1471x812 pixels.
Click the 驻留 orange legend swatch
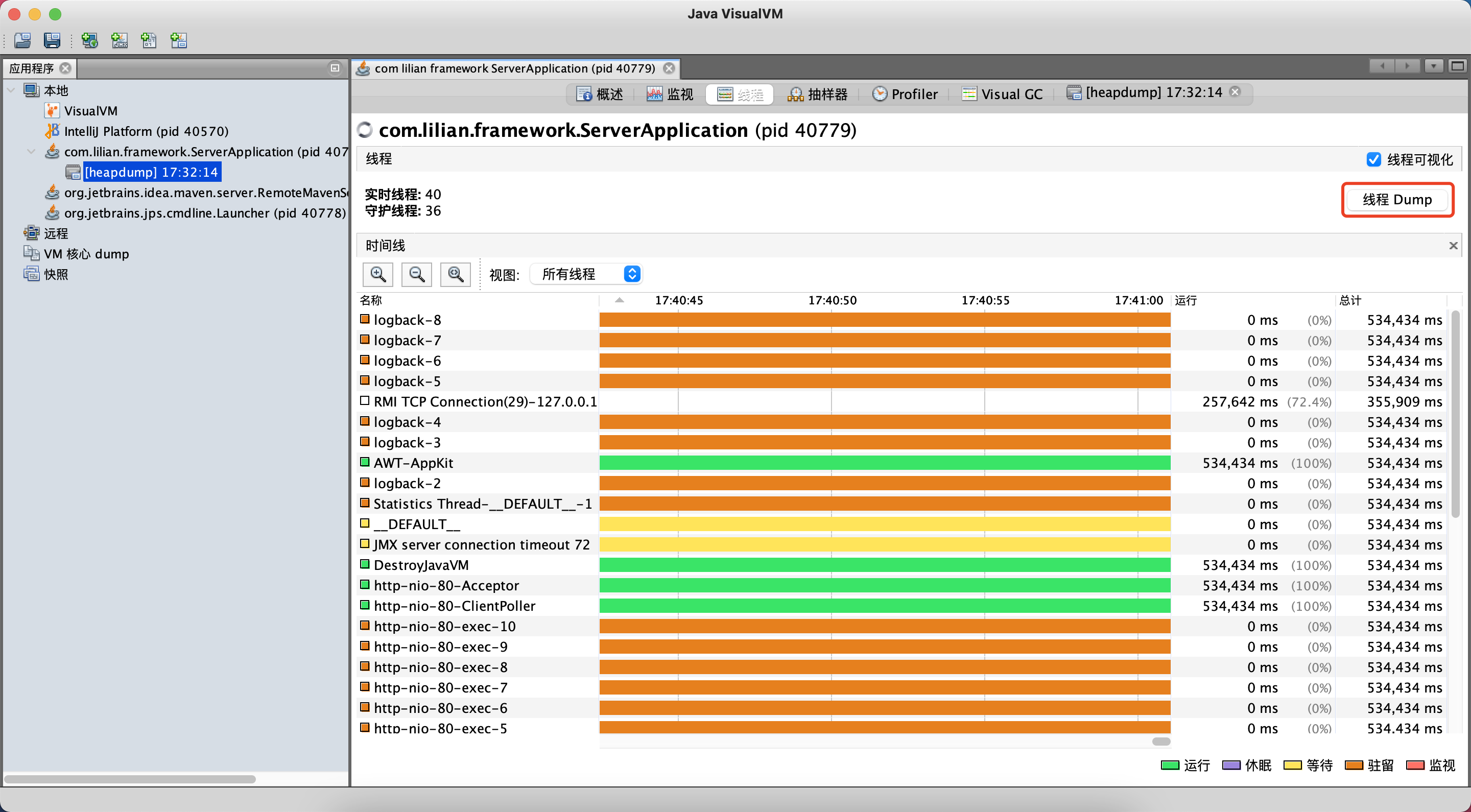click(1354, 765)
